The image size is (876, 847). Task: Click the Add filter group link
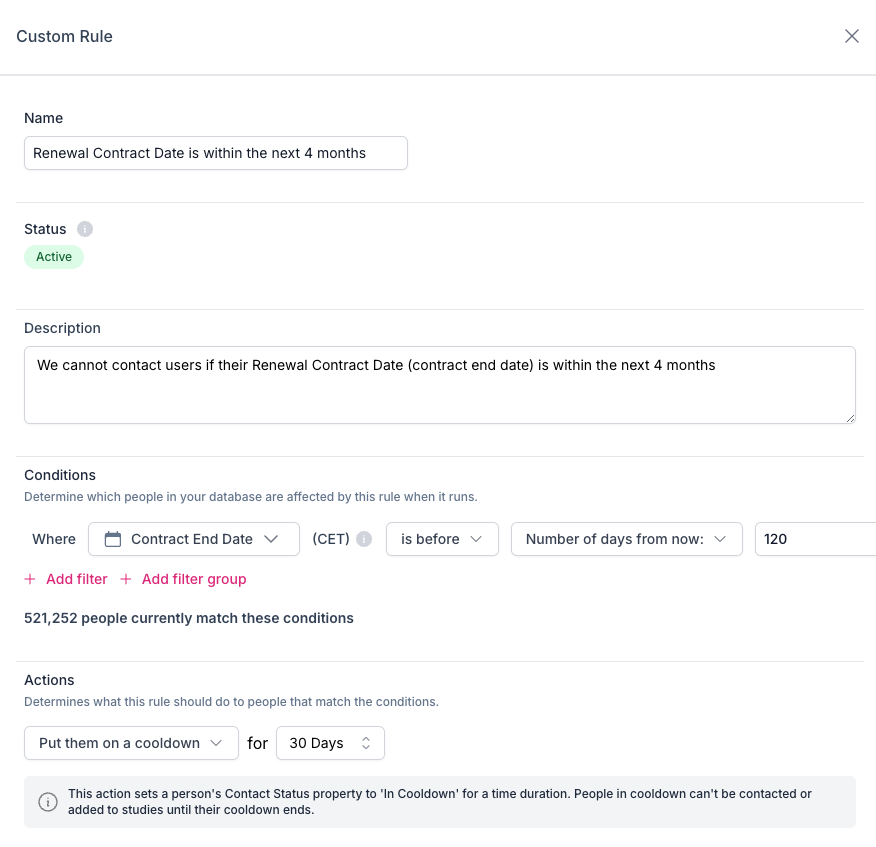pyautogui.click(x=194, y=579)
